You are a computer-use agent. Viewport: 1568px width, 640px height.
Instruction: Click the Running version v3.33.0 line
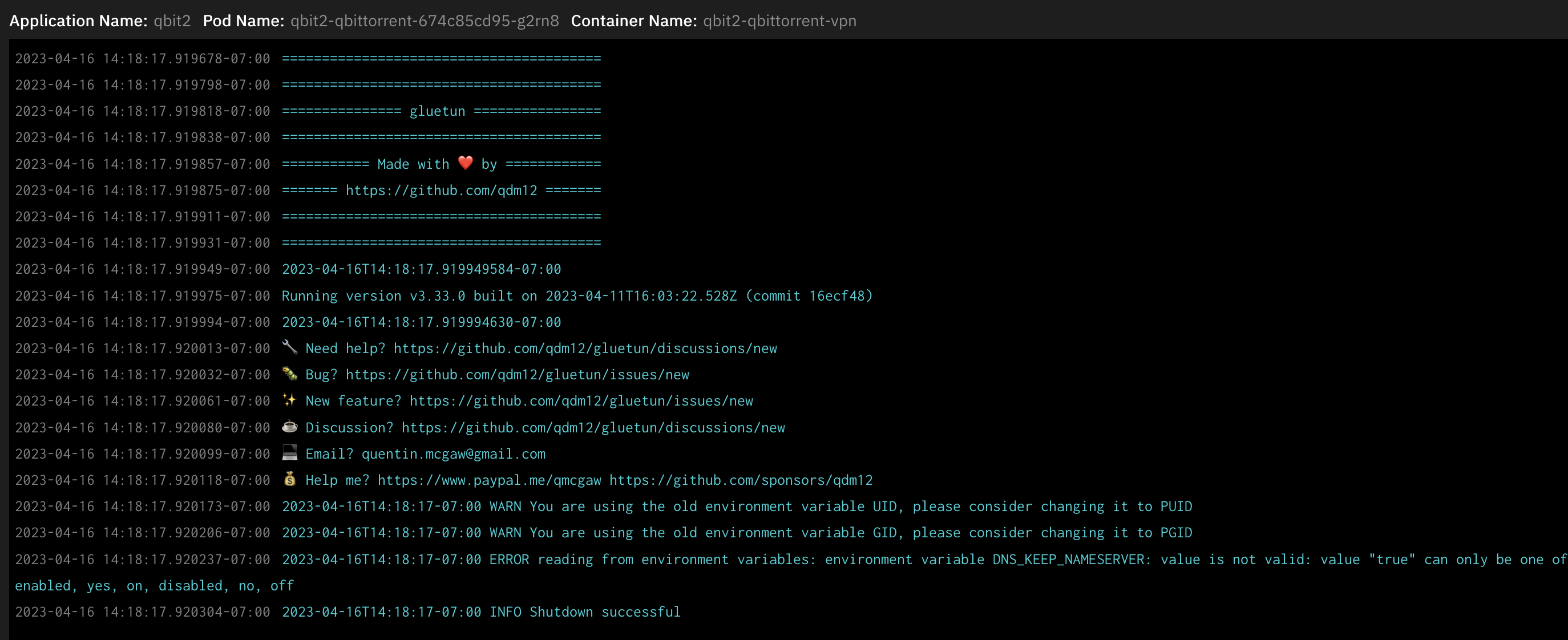point(577,295)
